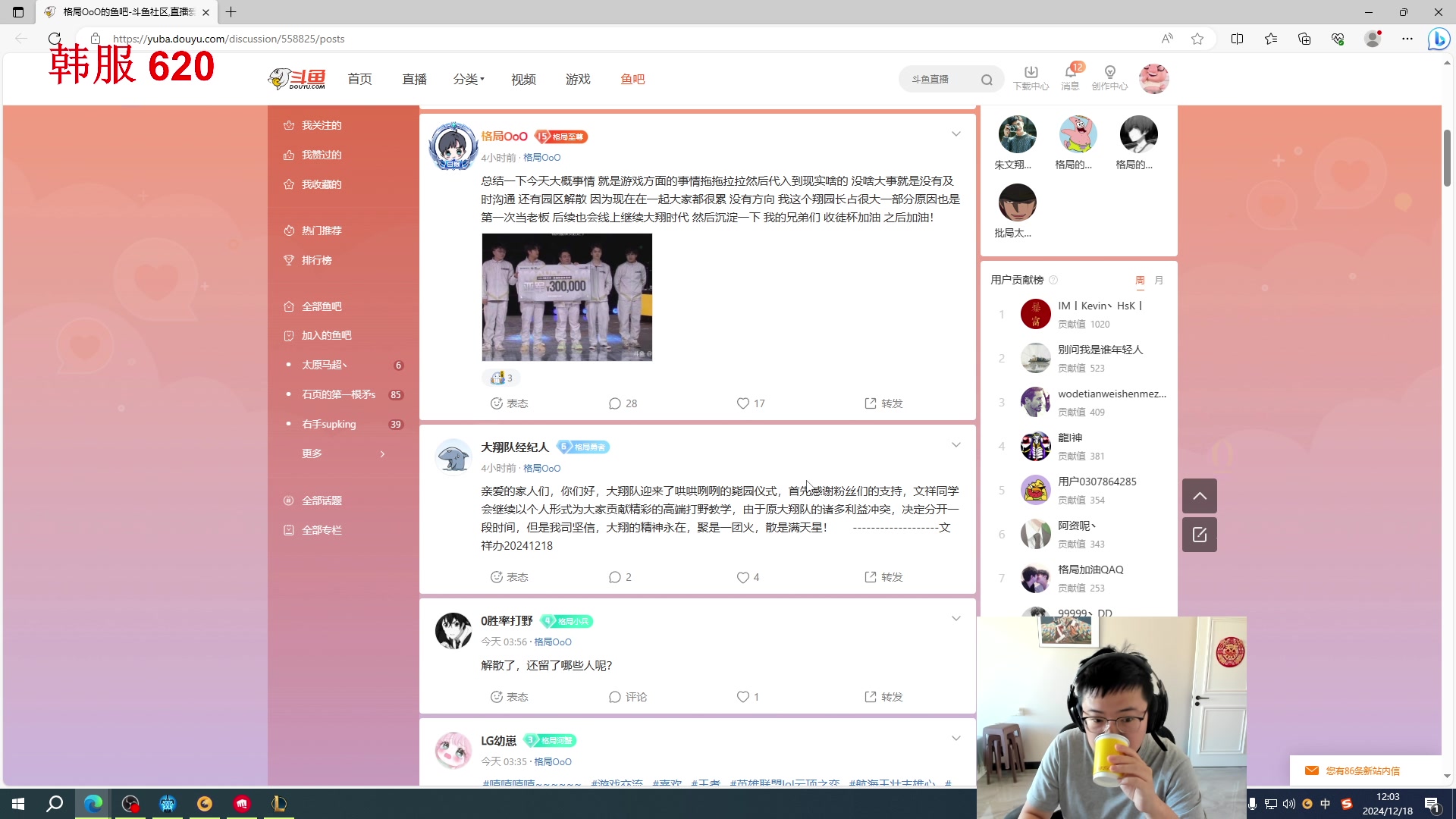1456x819 pixels.
Task: Click the 转发 share button on first post
Action: pos(884,403)
